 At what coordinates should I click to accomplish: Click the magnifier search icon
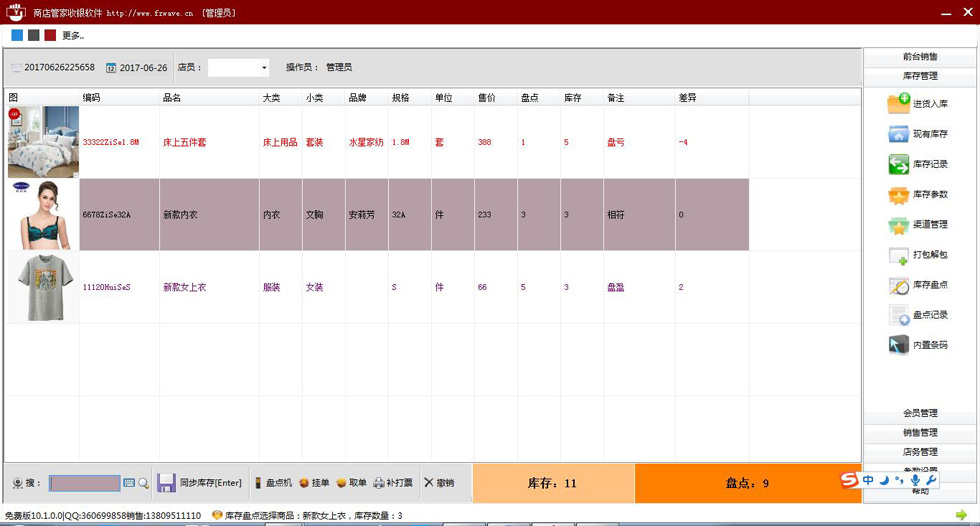(x=144, y=483)
